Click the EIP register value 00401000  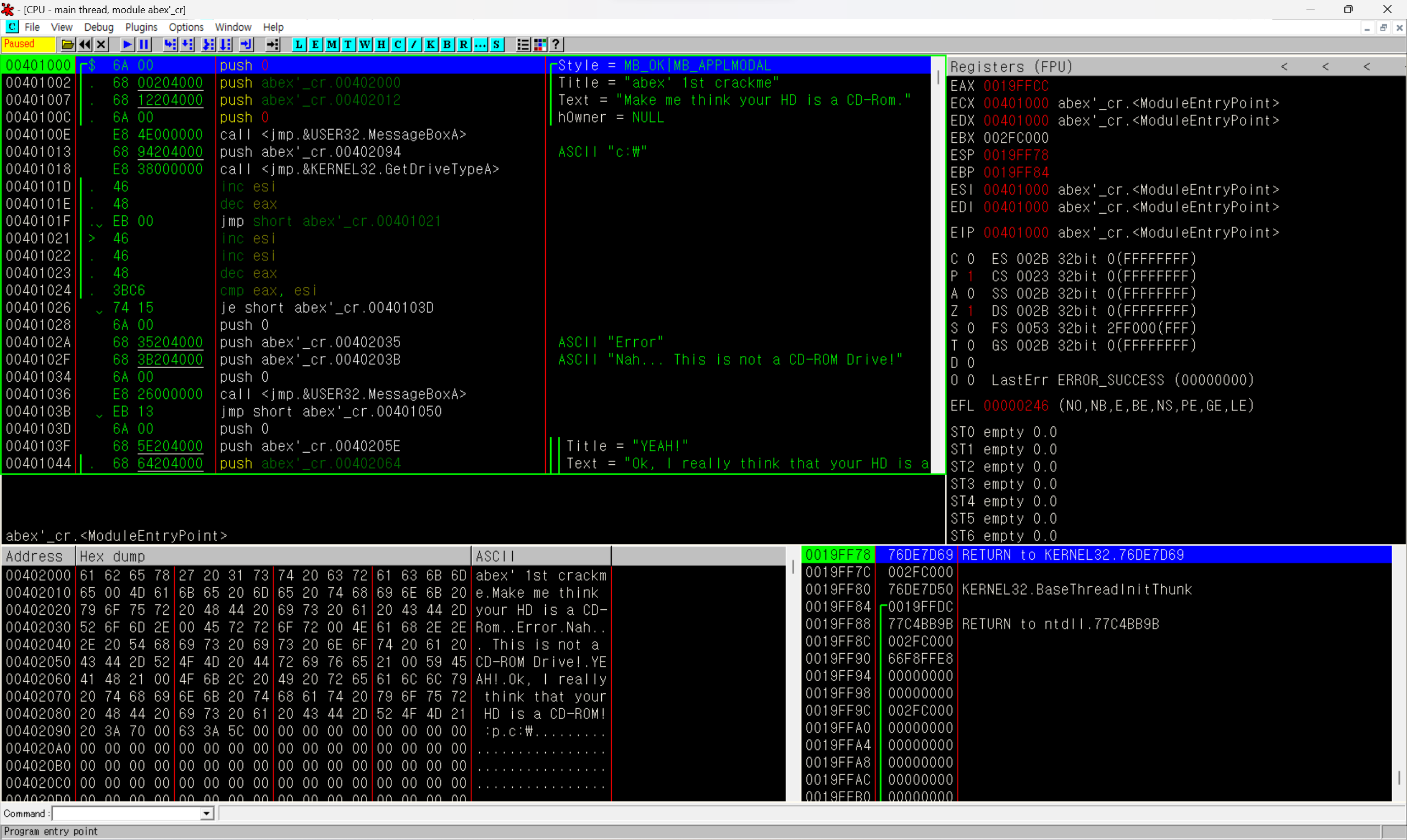point(1016,232)
